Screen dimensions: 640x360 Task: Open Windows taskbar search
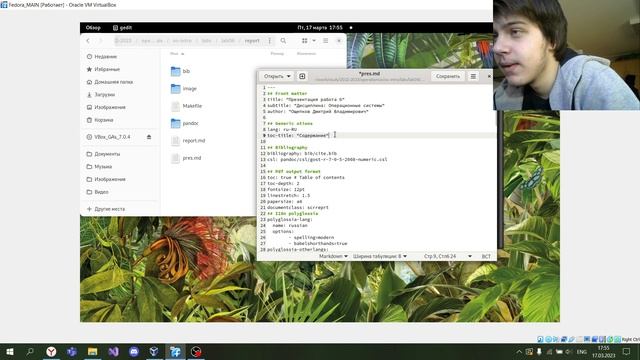tap(30, 351)
